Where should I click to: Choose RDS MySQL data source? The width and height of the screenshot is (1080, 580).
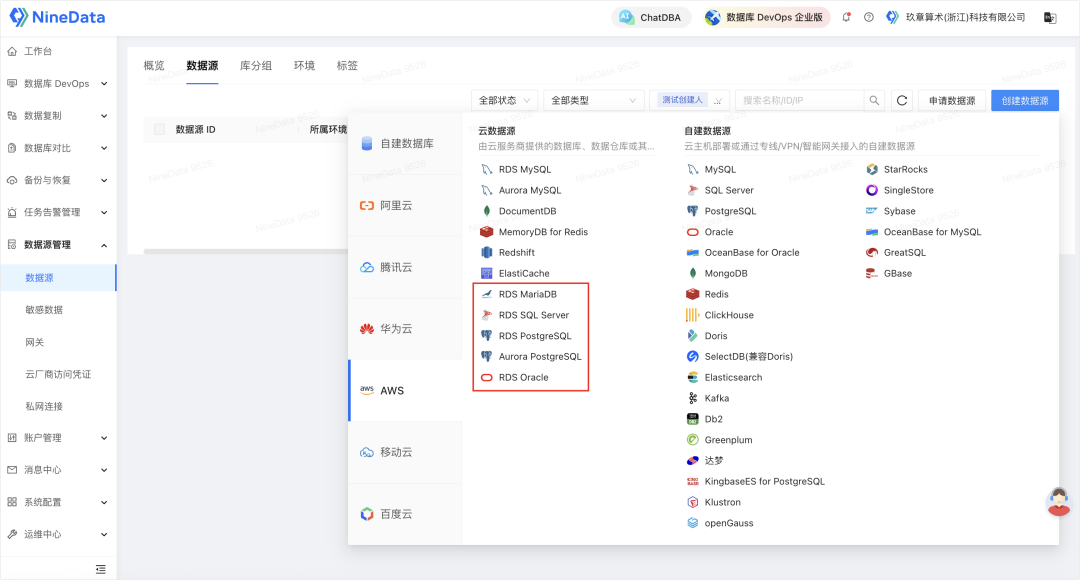tap(516, 169)
